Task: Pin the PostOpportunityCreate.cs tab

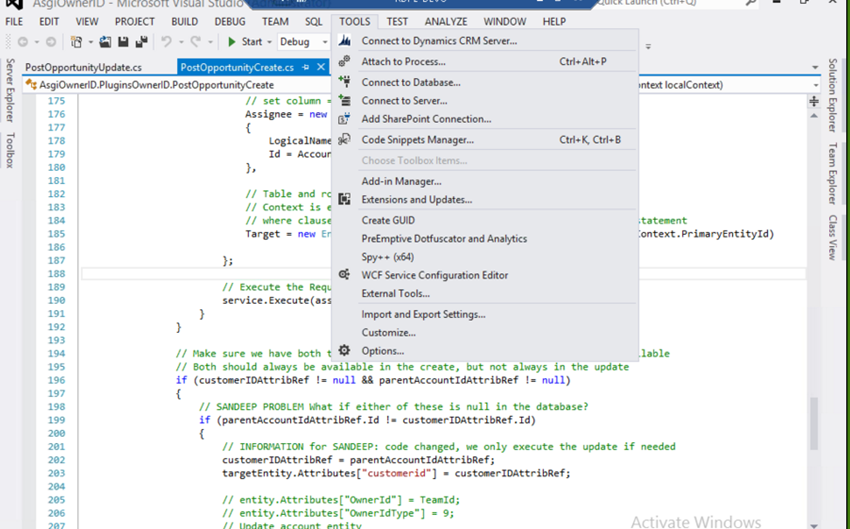Action: (x=304, y=67)
